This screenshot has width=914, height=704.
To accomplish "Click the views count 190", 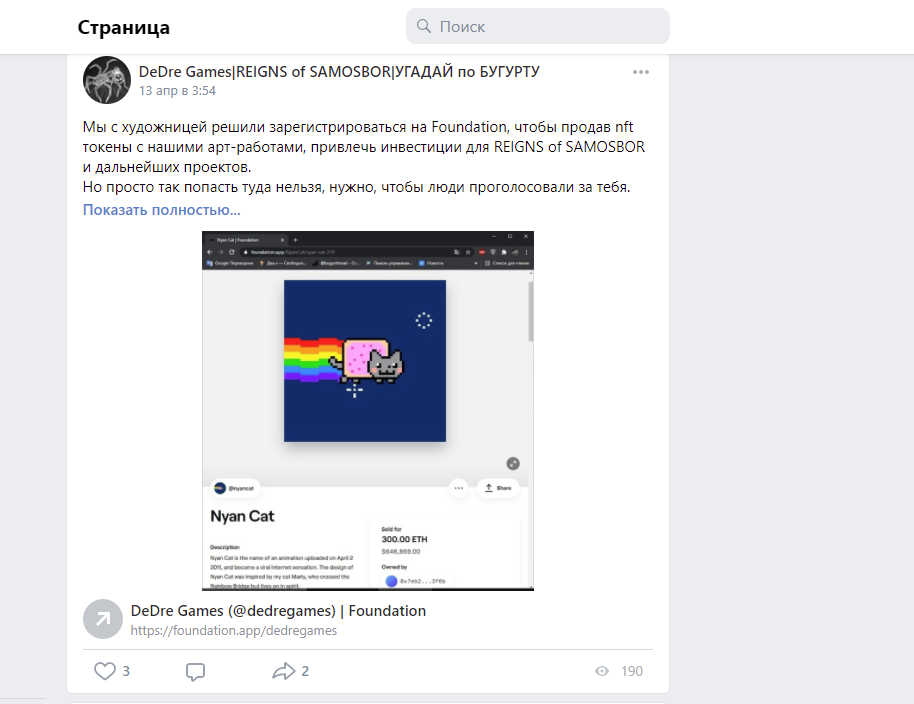I will point(632,671).
